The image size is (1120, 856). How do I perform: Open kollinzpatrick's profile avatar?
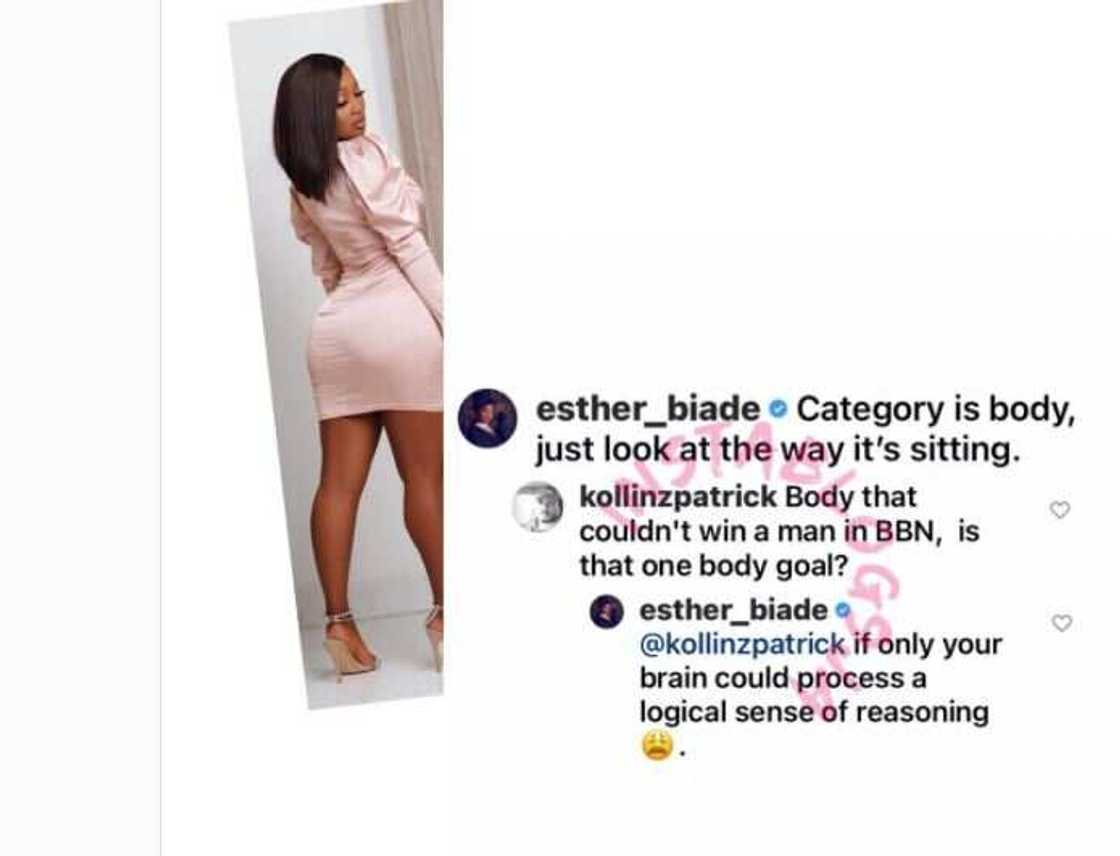[x=538, y=507]
